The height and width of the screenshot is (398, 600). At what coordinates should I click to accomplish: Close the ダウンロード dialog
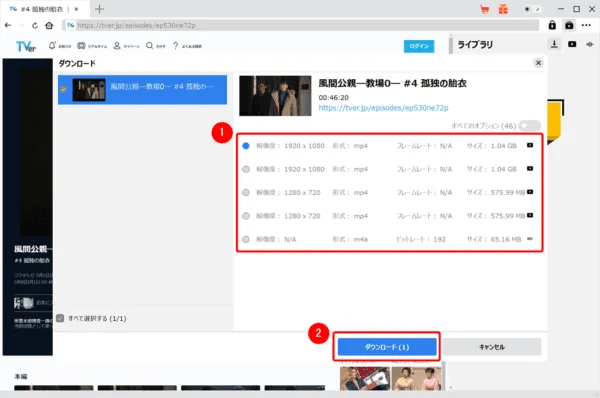pyautogui.click(x=538, y=63)
